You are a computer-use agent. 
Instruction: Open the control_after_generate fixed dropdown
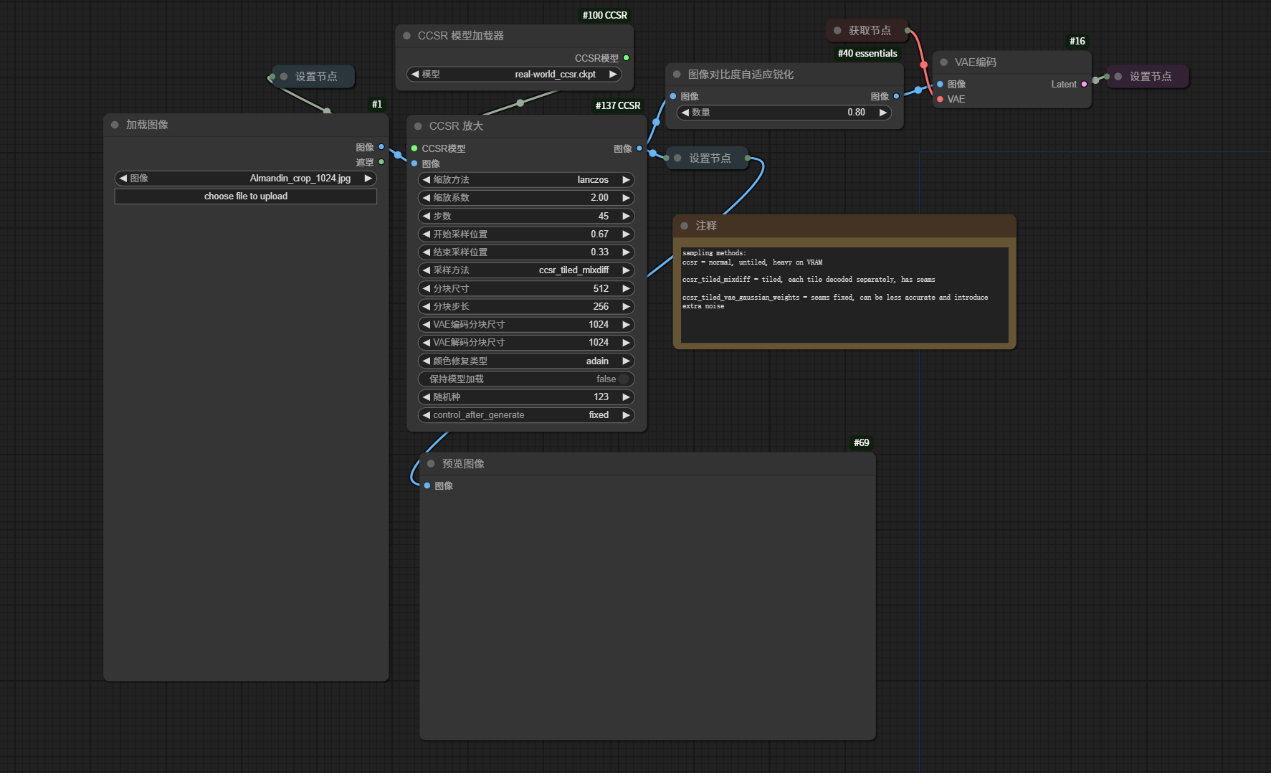point(526,415)
